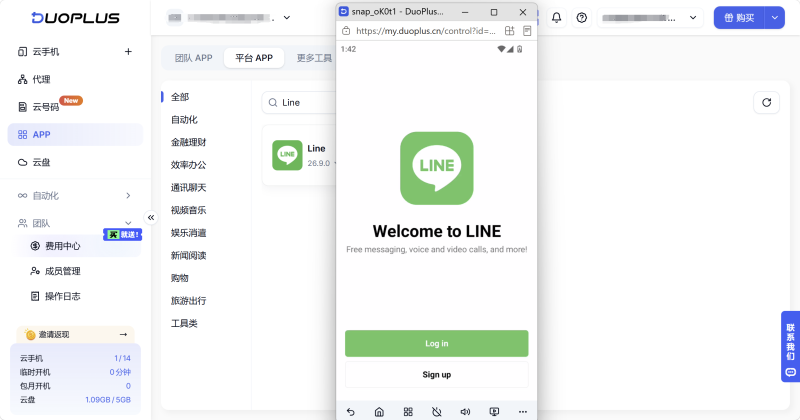
Task: Click the reader icon in address bar
Action: pos(527,31)
